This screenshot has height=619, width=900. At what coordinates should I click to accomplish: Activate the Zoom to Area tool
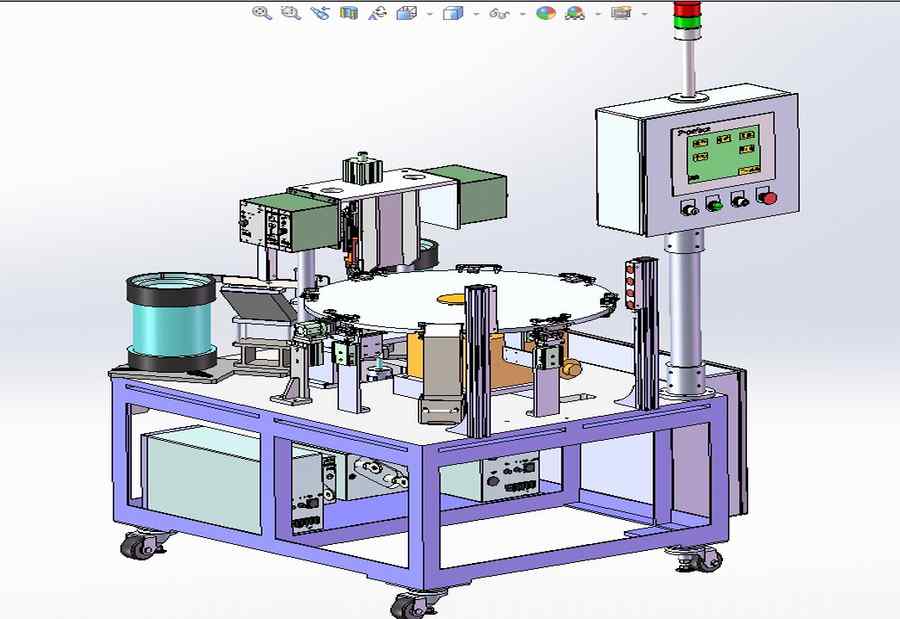pyautogui.click(x=291, y=13)
